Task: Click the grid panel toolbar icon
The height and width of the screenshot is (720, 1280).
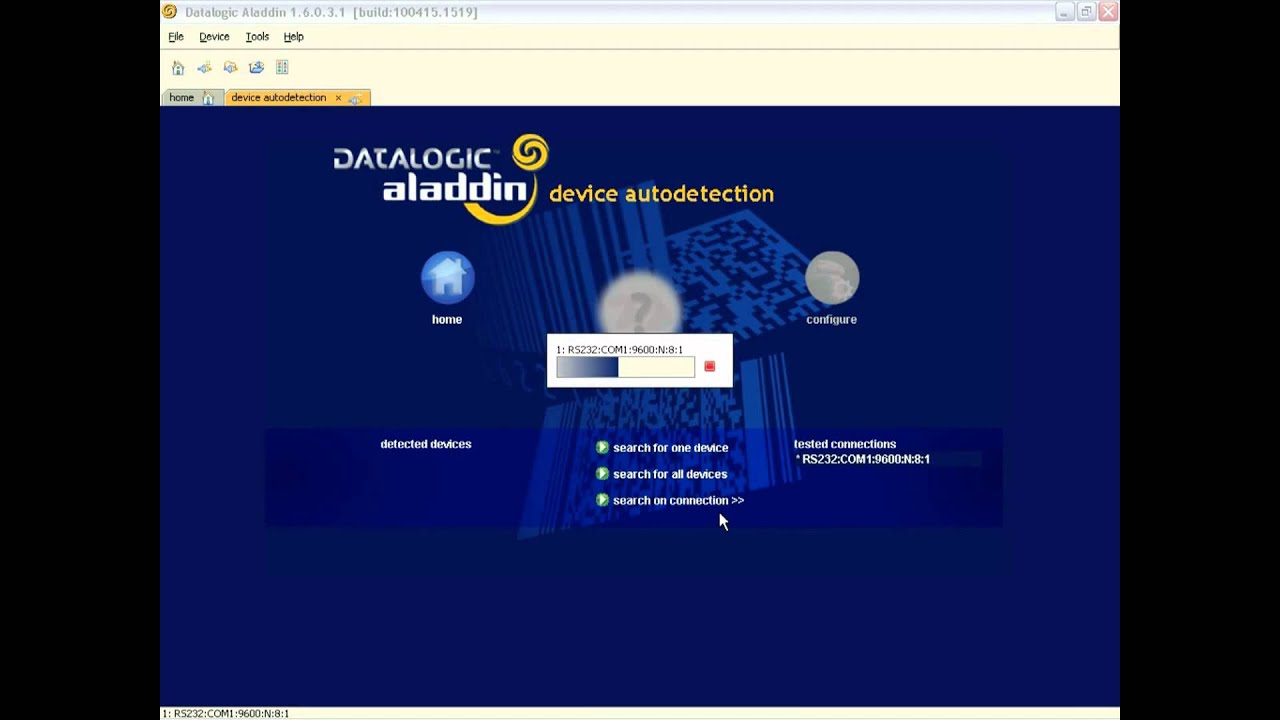Action: pyautogui.click(x=282, y=68)
